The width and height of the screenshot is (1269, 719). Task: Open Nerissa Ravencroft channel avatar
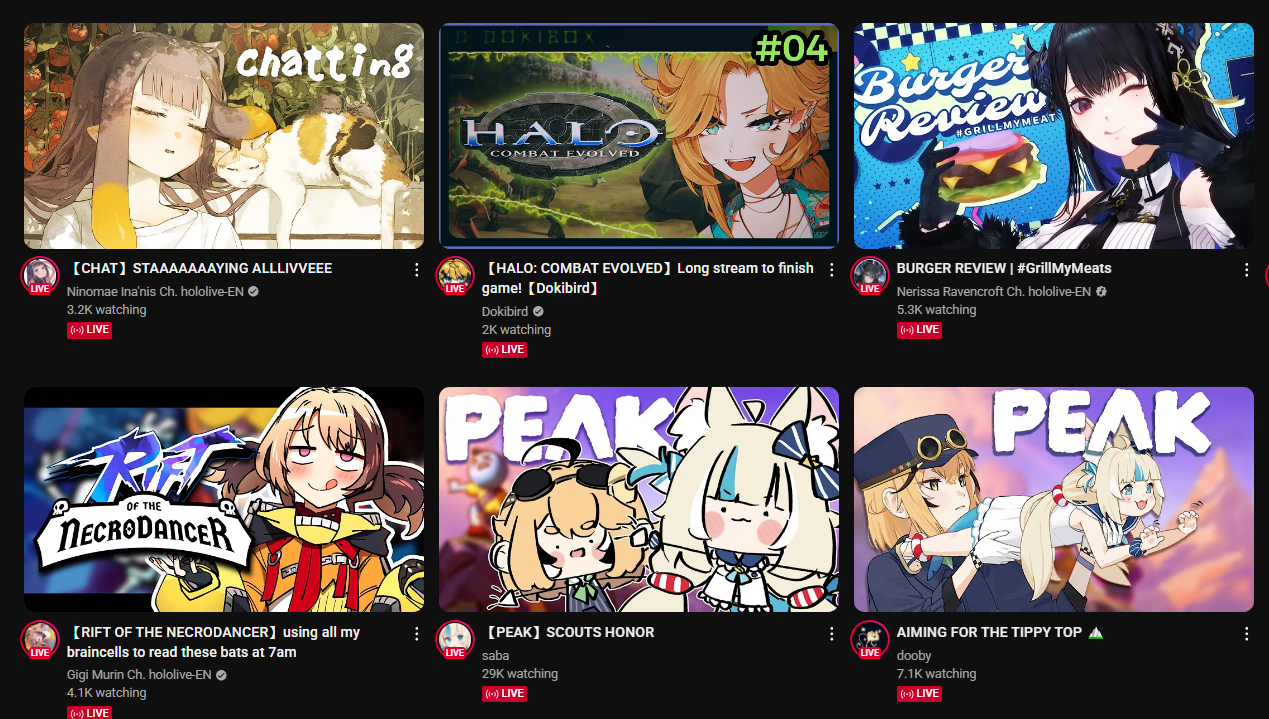click(x=870, y=275)
